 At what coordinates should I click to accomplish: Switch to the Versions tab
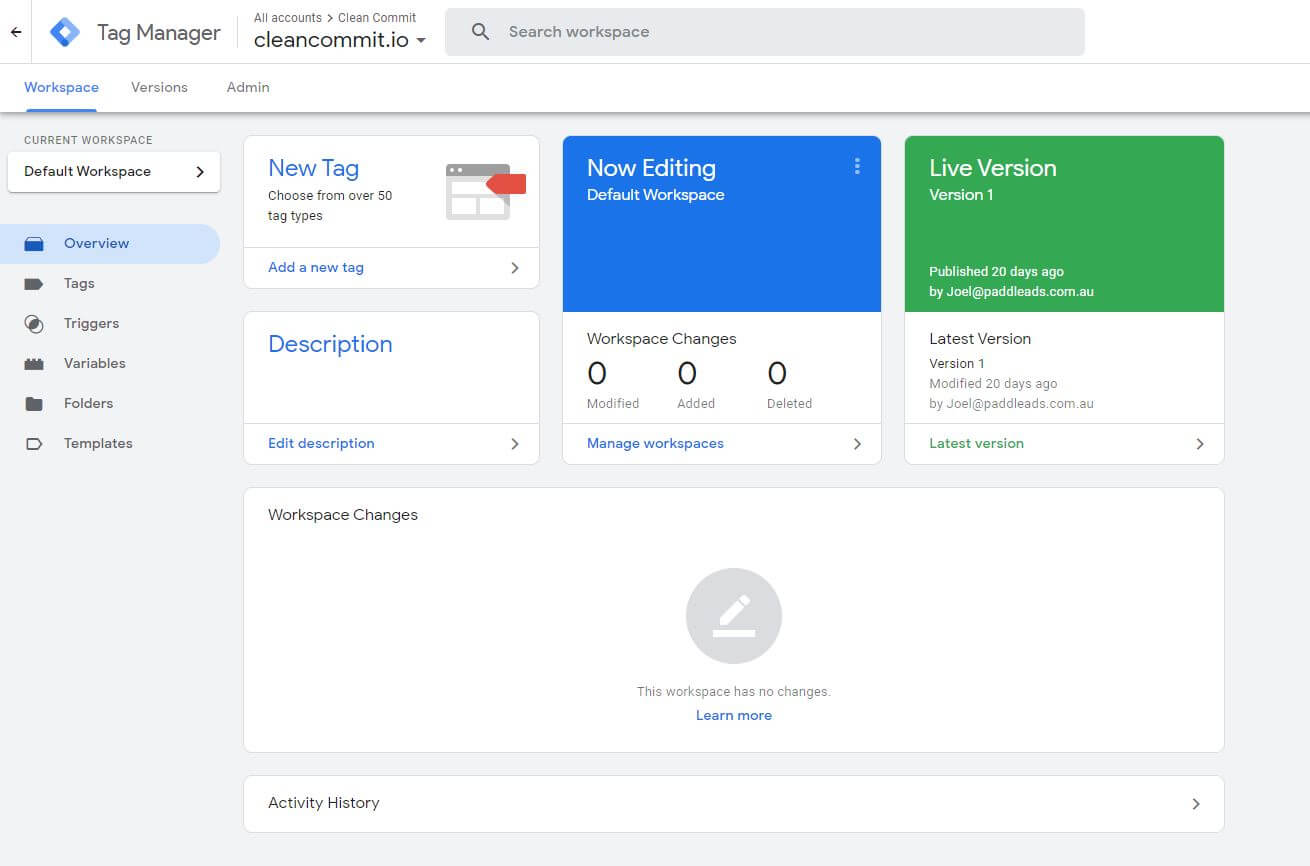point(159,87)
